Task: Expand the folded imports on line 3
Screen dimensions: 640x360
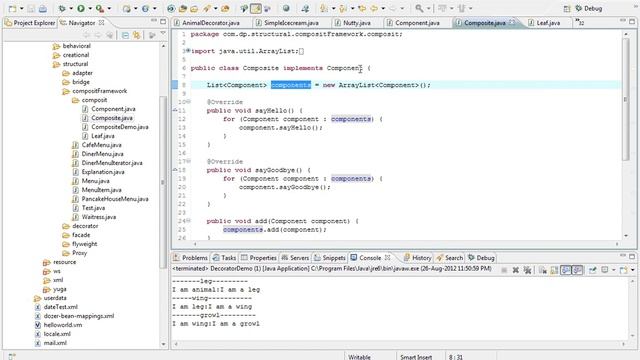Action: coord(188,51)
